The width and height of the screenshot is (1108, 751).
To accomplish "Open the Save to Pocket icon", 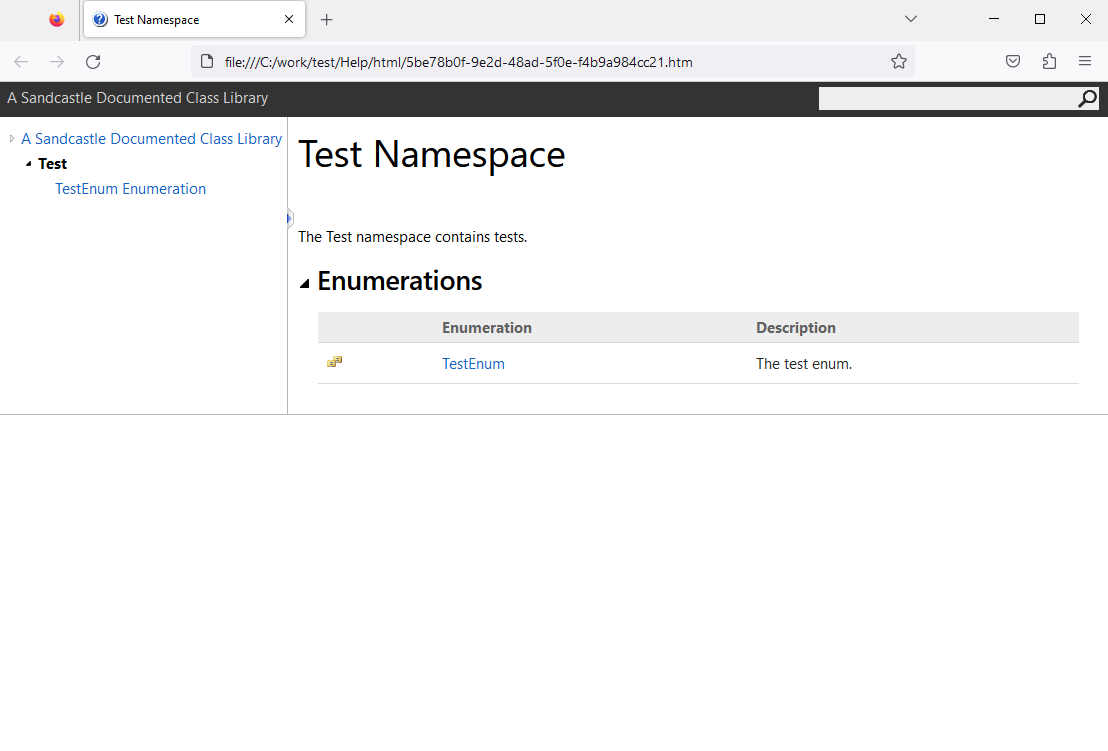I will [x=1013, y=61].
